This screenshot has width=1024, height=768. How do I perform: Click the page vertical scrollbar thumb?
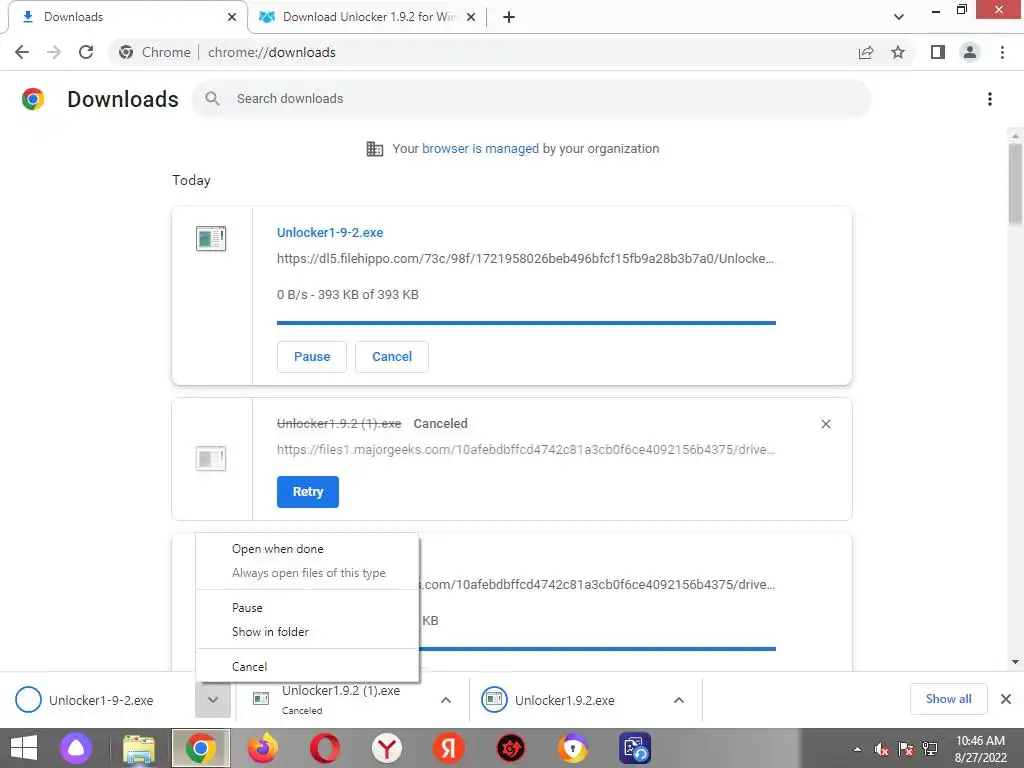click(x=1015, y=184)
